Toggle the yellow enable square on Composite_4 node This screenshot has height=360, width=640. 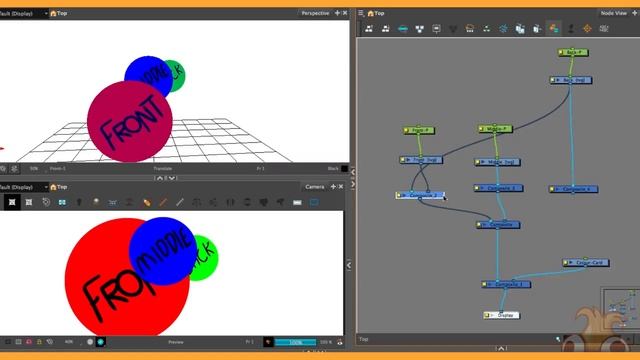pos(552,189)
